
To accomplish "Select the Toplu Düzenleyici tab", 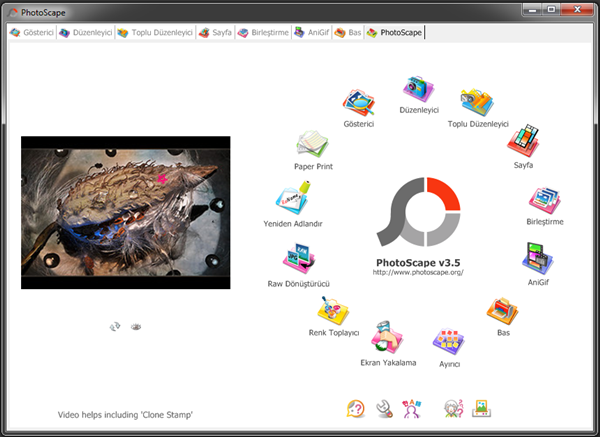I will 153,32.
